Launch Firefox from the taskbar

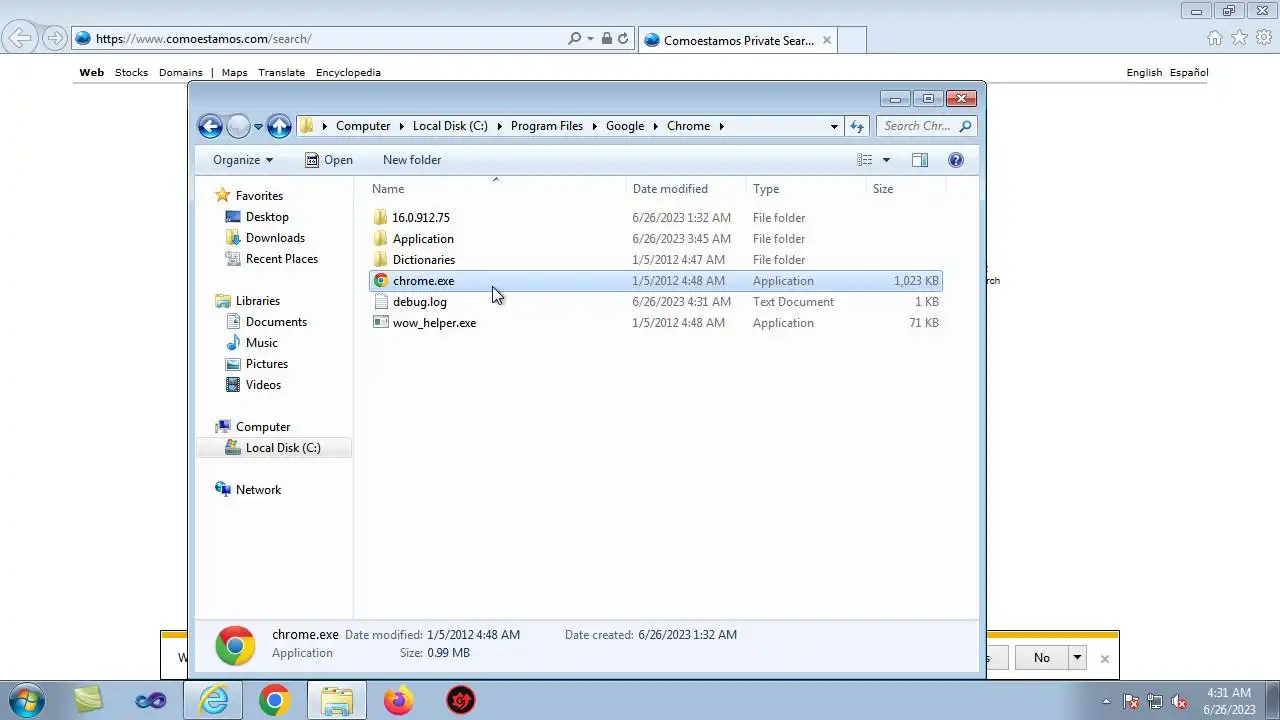[x=398, y=701]
